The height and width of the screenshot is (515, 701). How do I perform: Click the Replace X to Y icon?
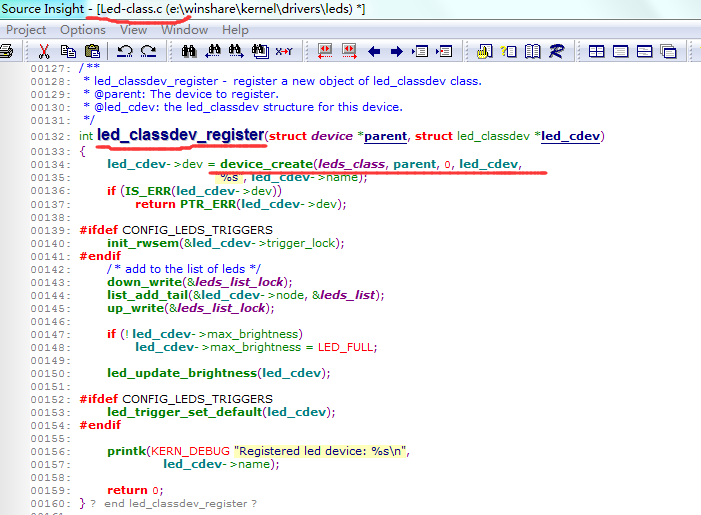pos(284,51)
